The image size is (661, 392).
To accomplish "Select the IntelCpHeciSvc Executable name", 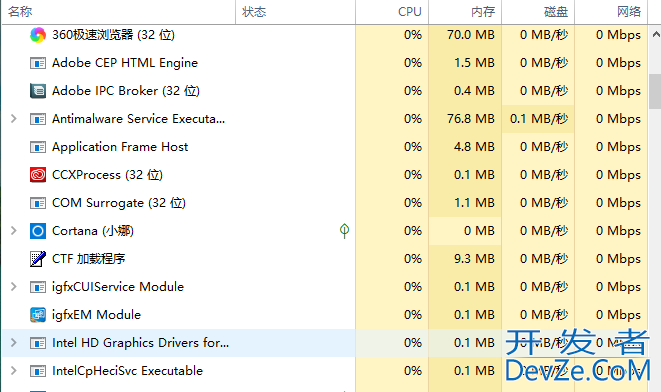I will [x=127, y=371].
